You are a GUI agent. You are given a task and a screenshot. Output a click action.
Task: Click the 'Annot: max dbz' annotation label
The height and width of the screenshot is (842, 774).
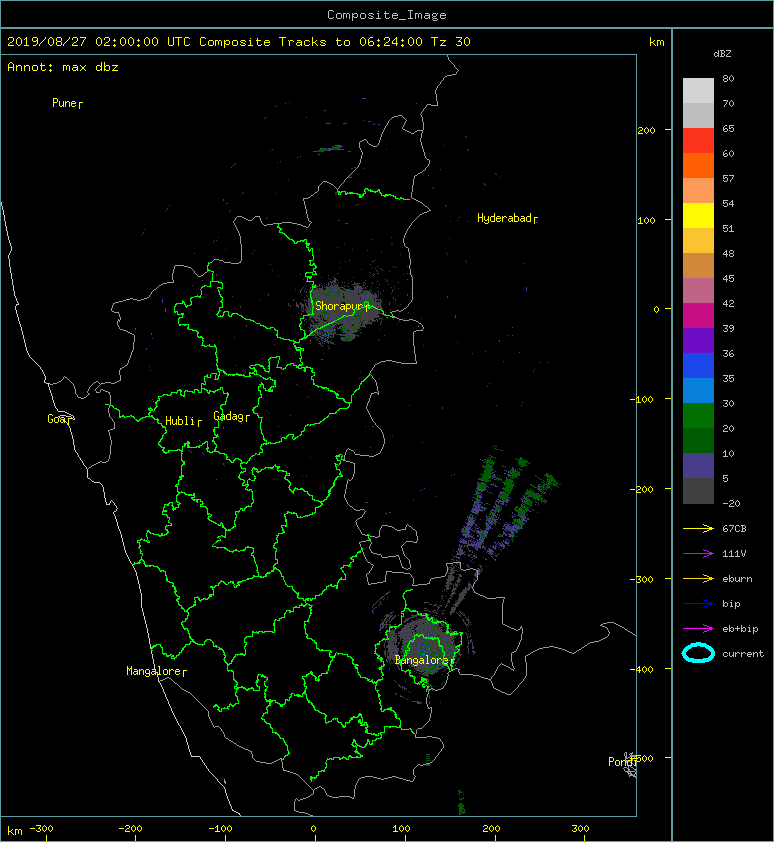click(x=63, y=67)
